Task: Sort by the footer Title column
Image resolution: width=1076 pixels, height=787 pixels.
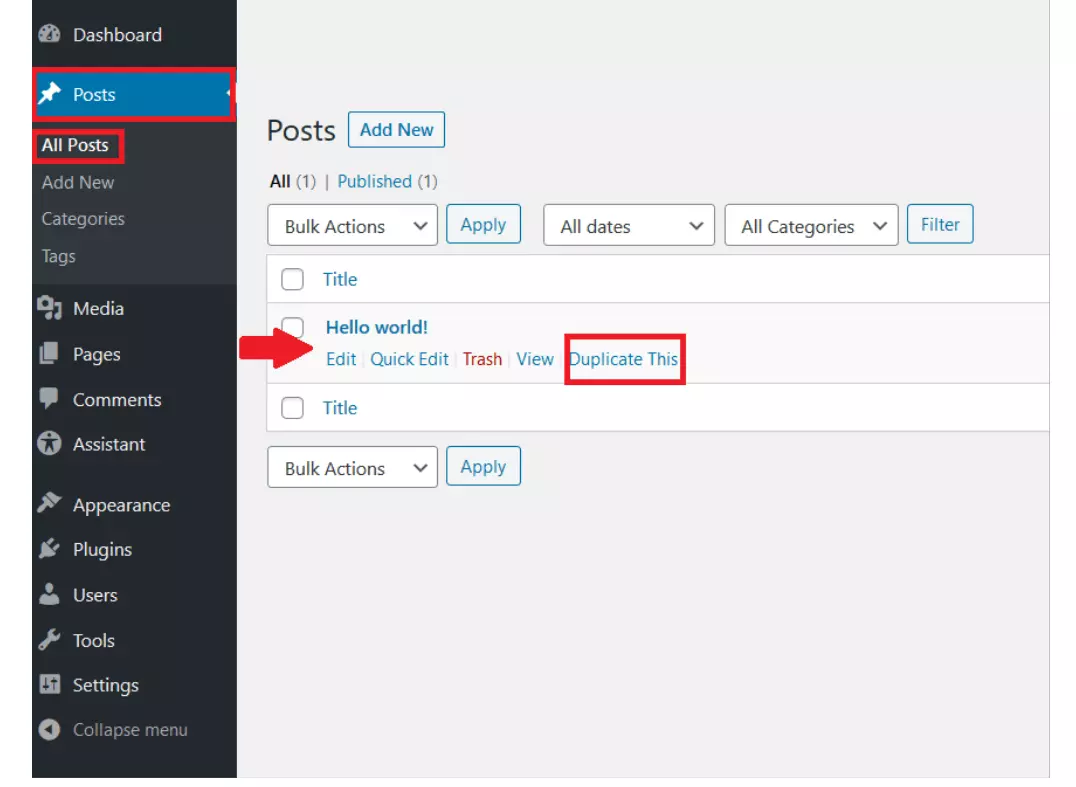Action: click(340, 408)
